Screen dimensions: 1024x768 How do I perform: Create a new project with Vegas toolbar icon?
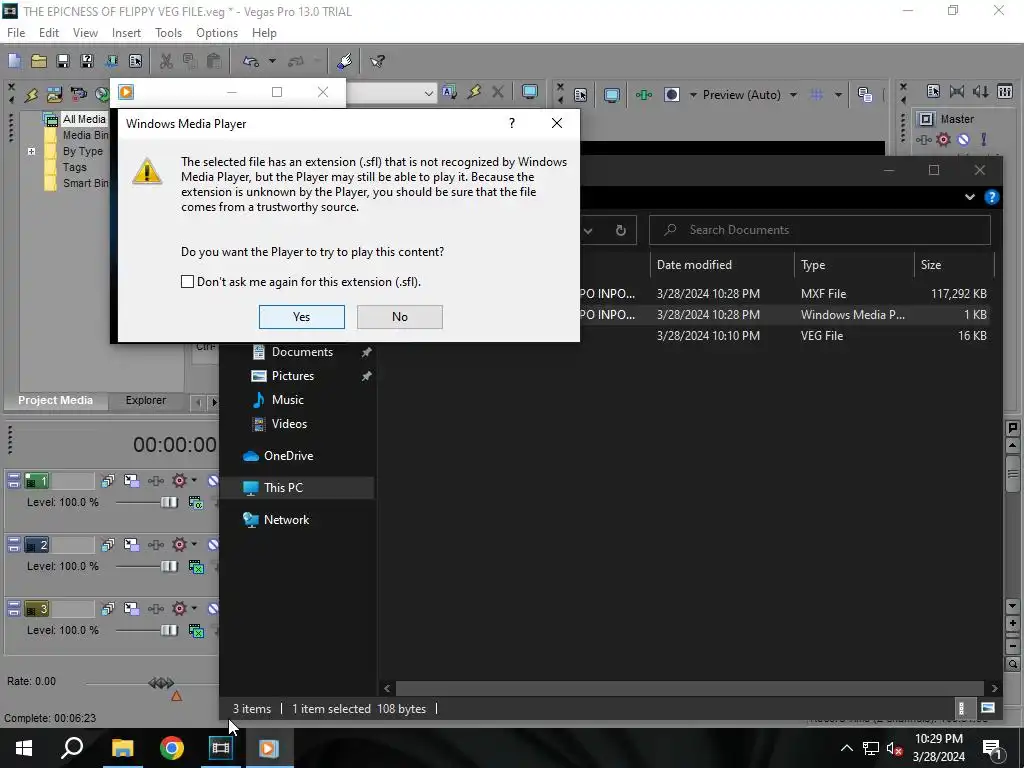click(14, 61)
